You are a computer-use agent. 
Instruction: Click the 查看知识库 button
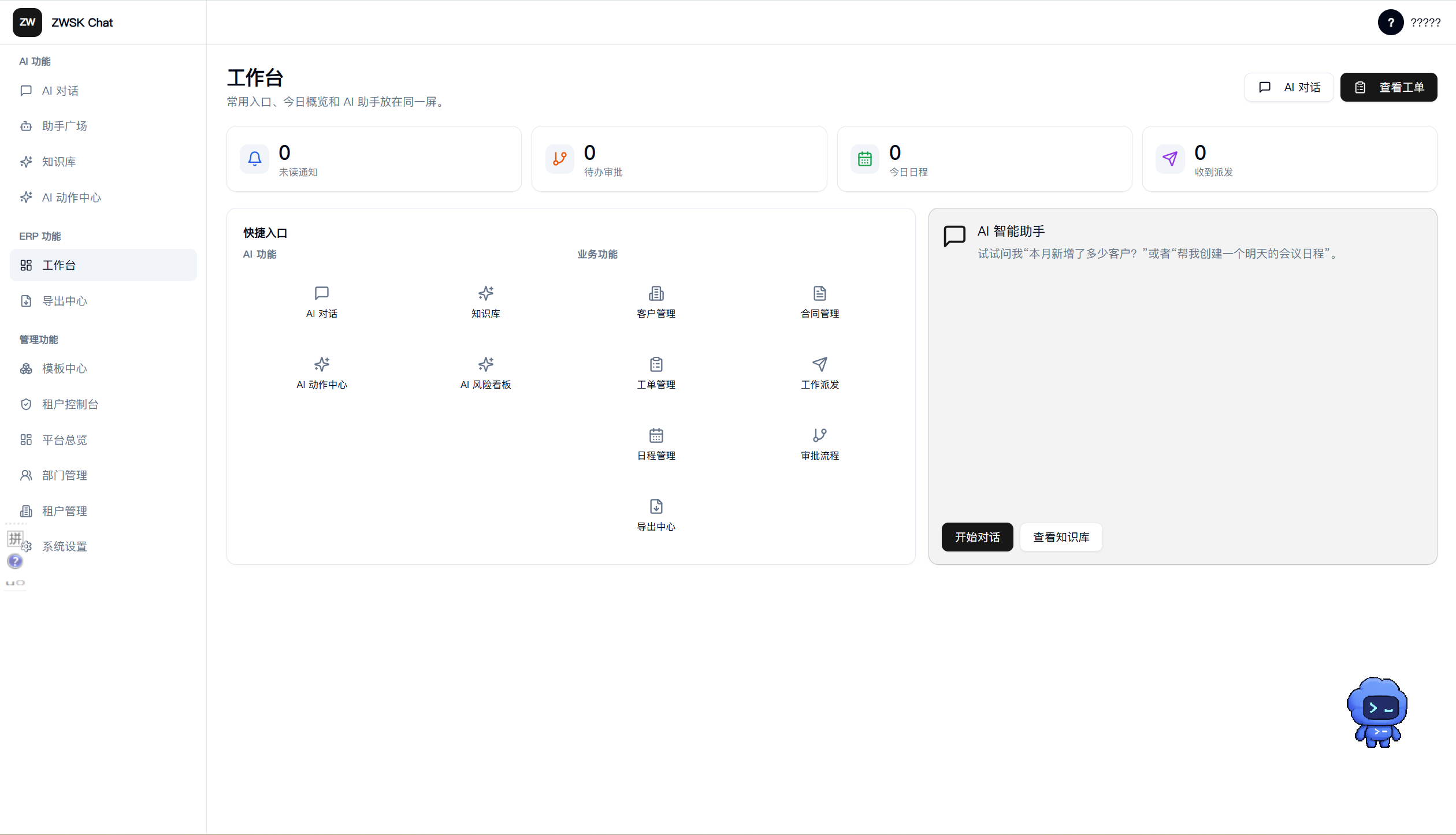tap(1061, 537)
